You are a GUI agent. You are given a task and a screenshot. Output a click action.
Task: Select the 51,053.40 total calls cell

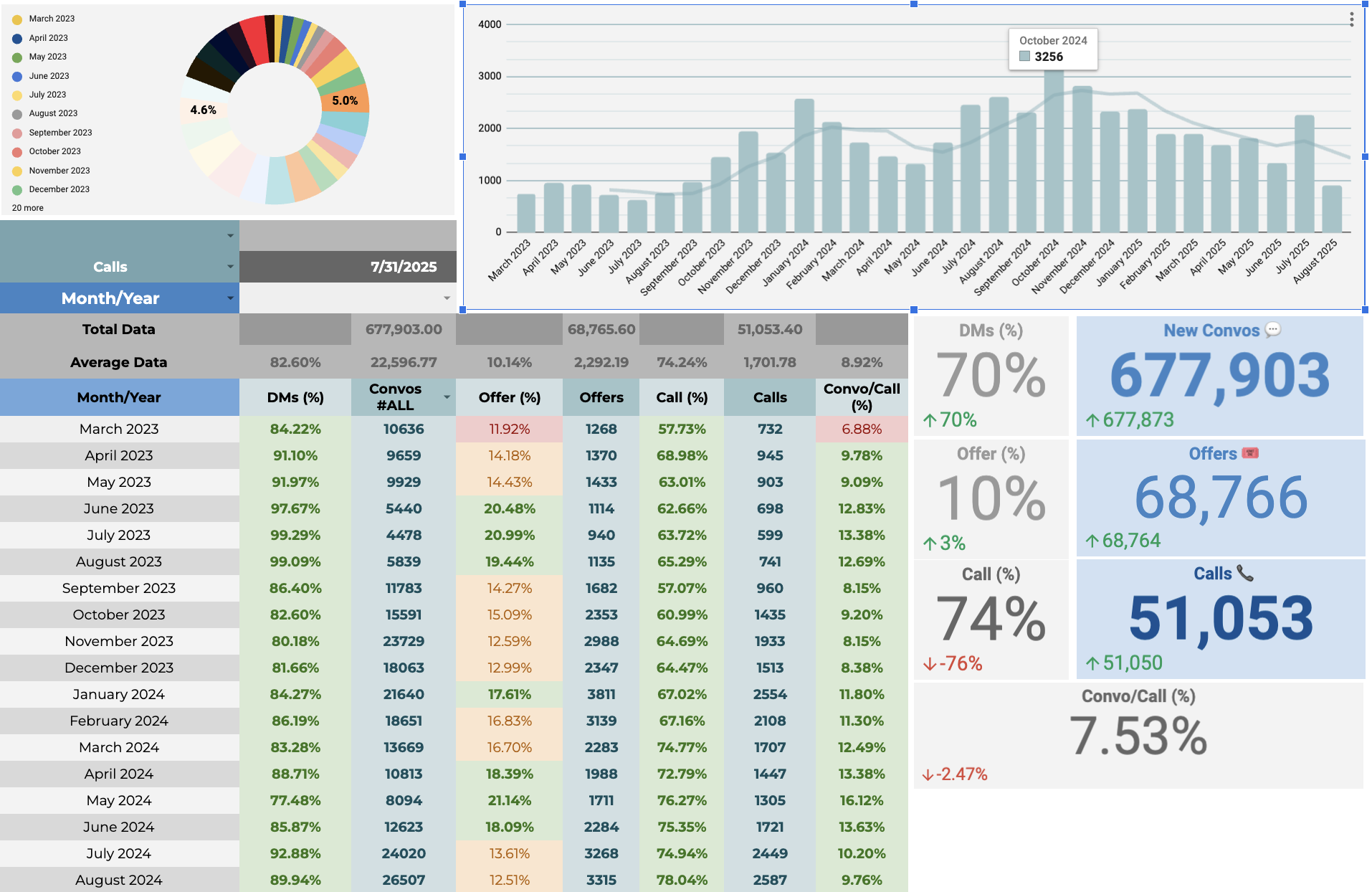pyautogui.click(x=770, y=329)
